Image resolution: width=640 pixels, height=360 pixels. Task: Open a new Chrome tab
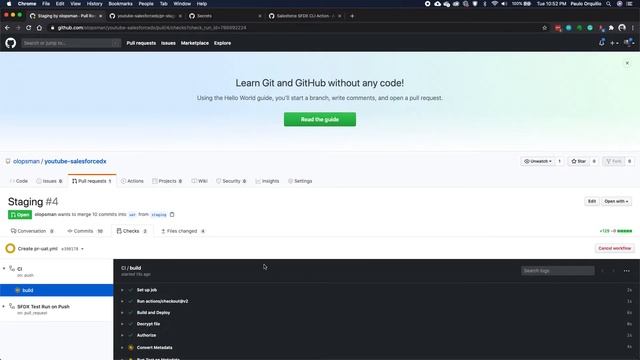(x=352, y=16)
